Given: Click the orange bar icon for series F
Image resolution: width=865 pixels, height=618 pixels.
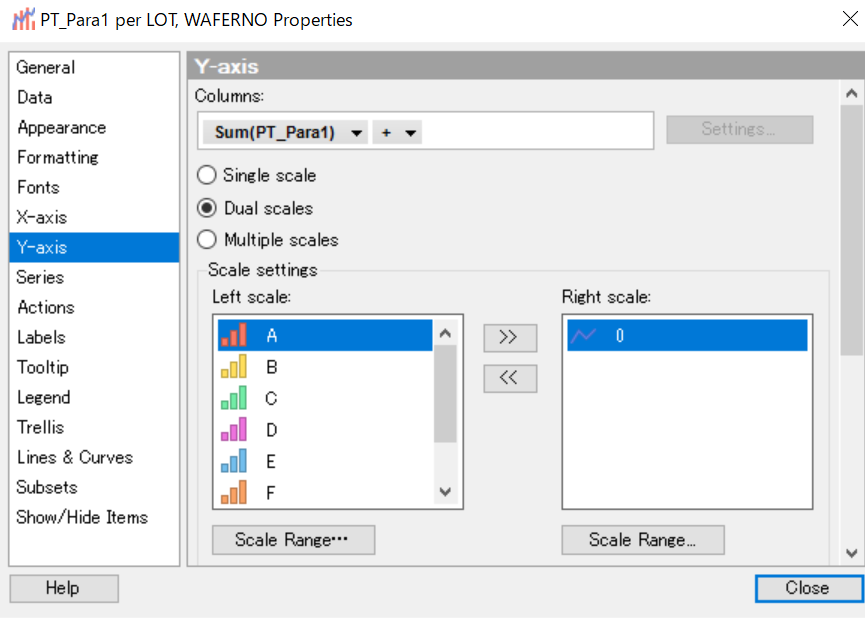Looking at the screenshot, I should coord(233,492).
